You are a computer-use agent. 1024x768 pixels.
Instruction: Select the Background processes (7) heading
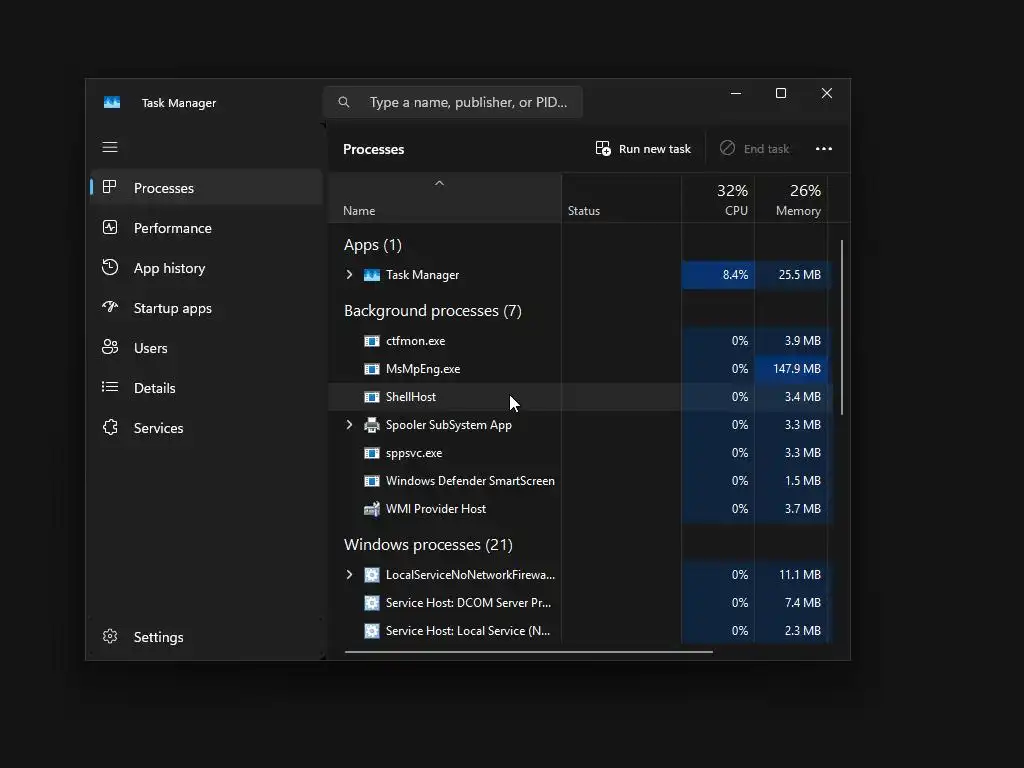pos(432,311)
